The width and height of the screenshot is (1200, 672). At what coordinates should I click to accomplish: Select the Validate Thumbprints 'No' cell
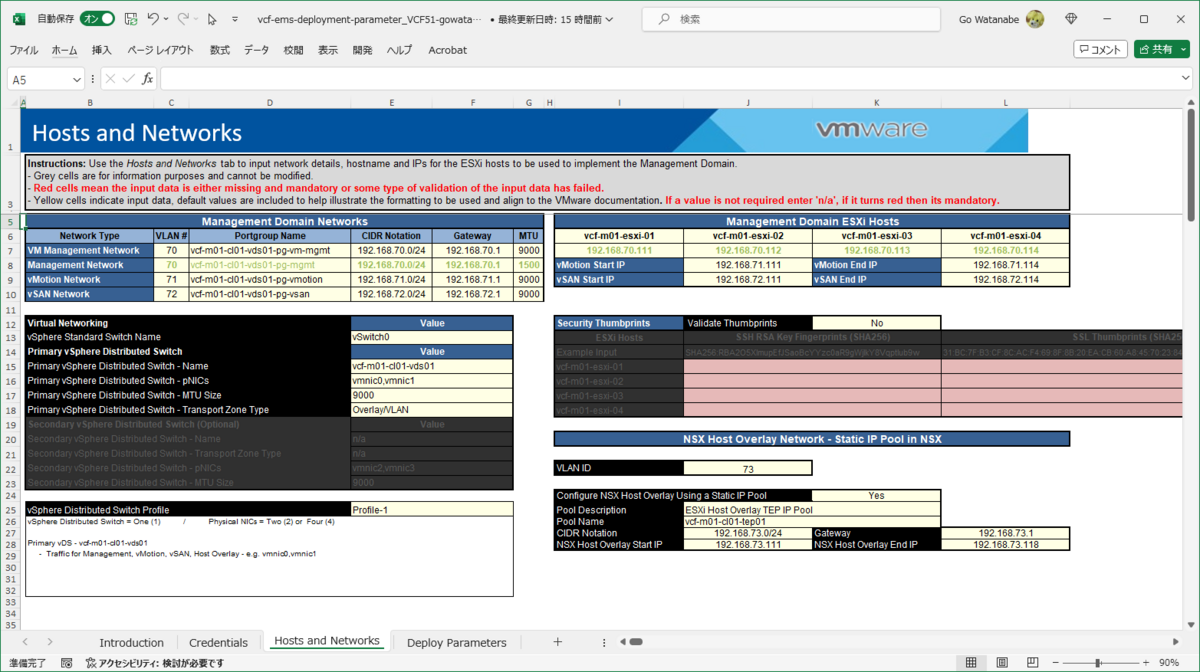point(877,323)
